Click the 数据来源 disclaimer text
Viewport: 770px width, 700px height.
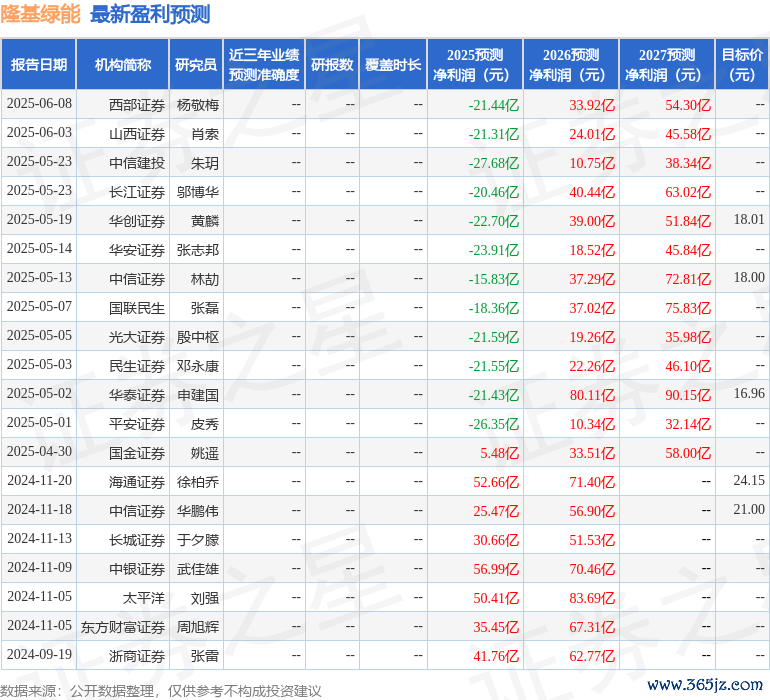(x=161, y=691)
